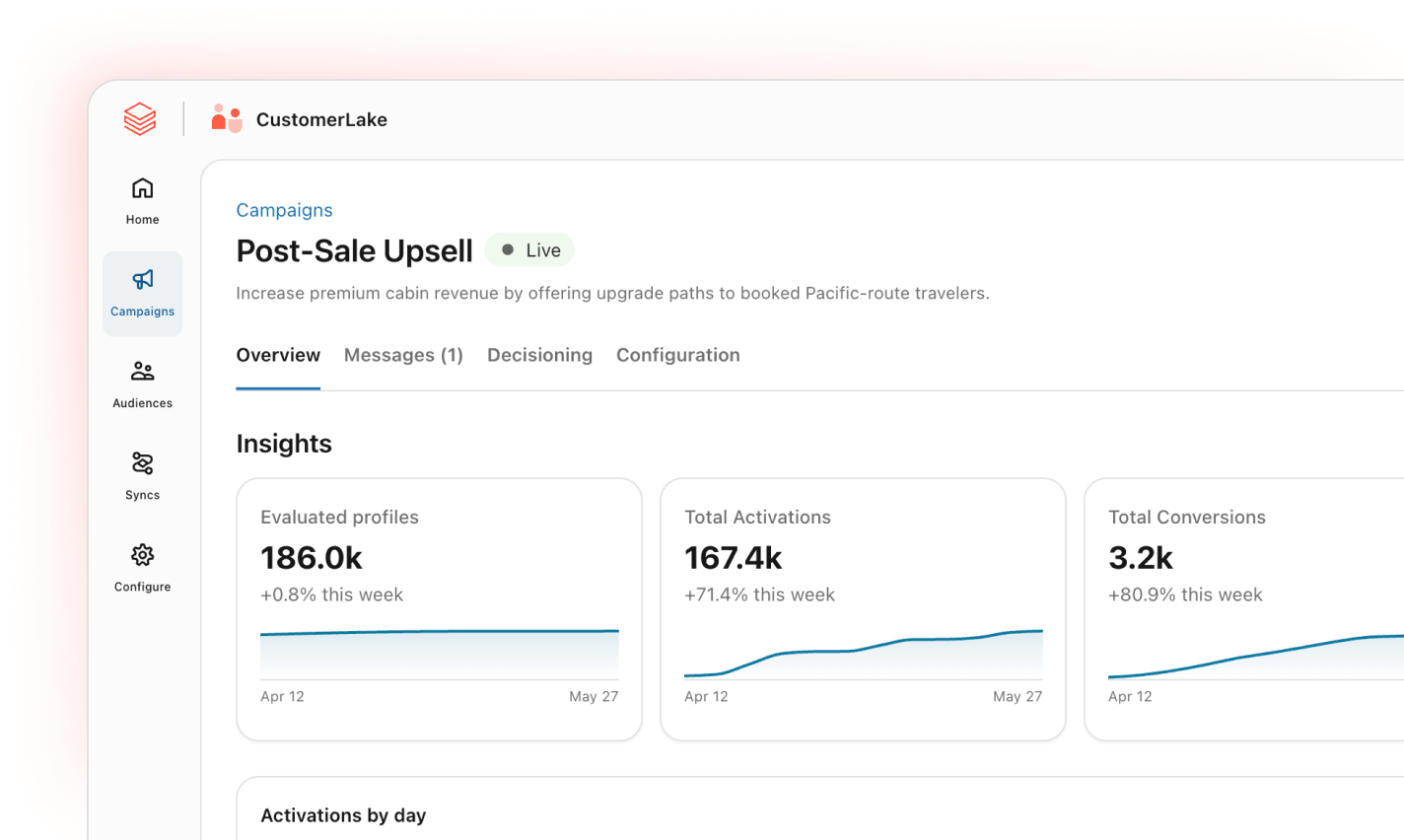Open the Configuration tab

(x=678, y=355)
